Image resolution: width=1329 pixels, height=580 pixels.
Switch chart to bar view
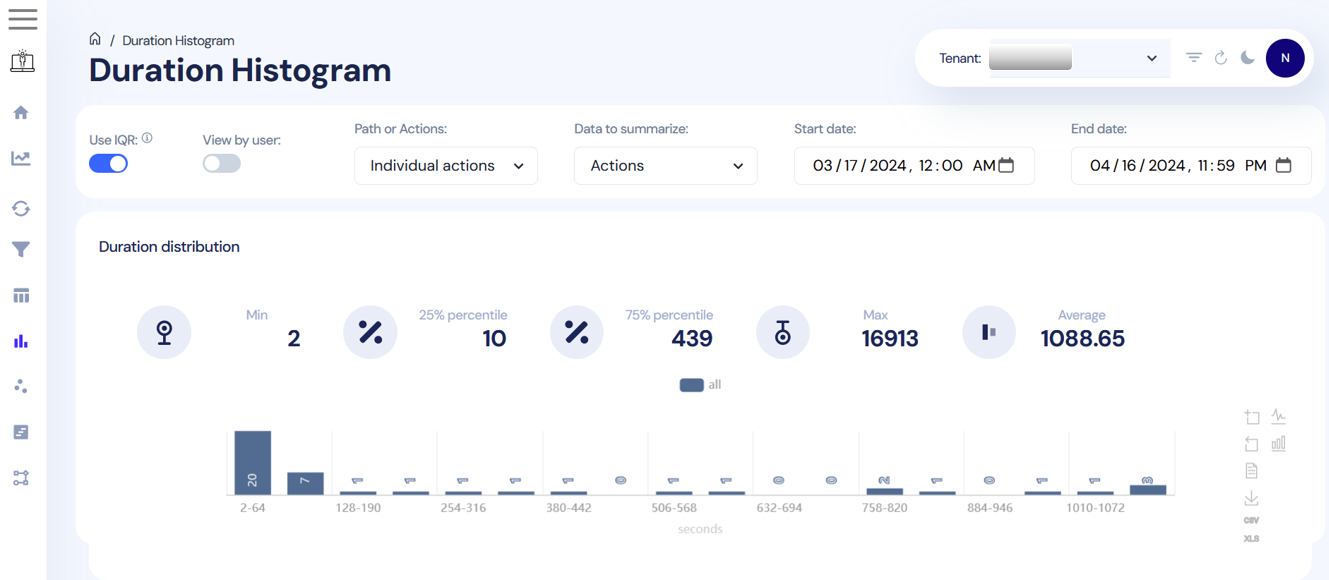tap(1279, 444)
